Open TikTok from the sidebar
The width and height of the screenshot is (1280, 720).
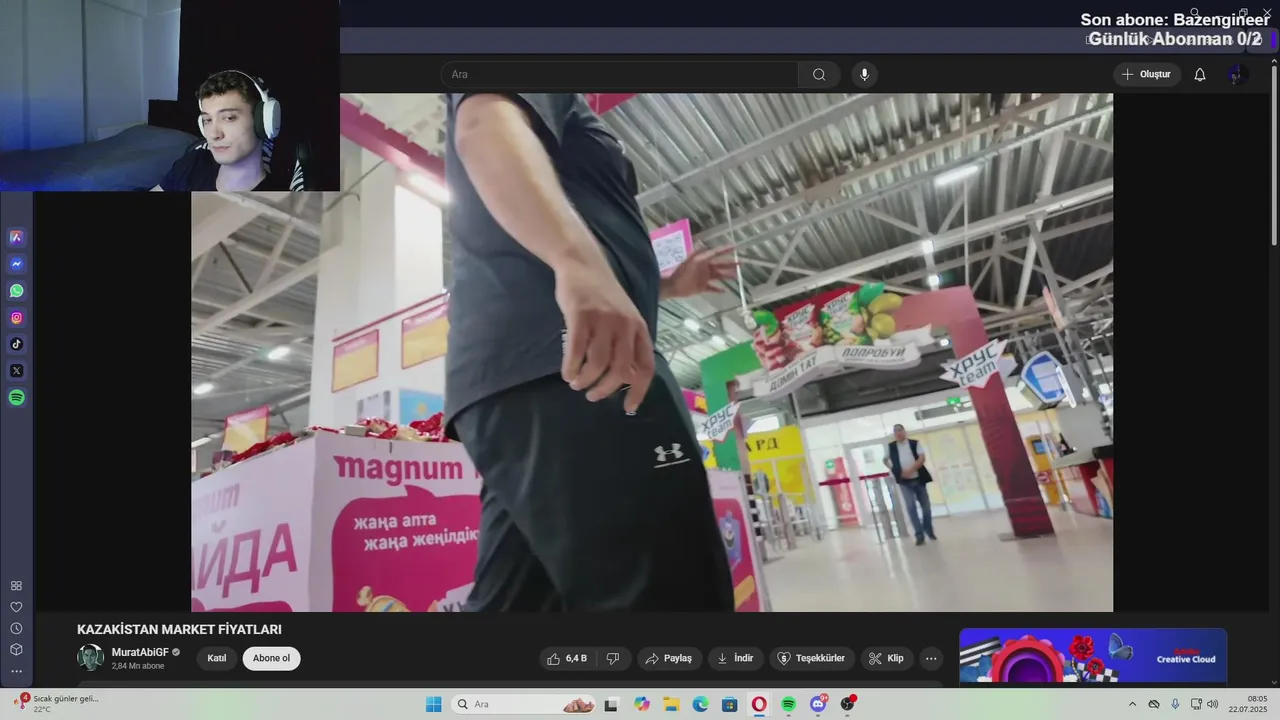[x=16, y=344]
